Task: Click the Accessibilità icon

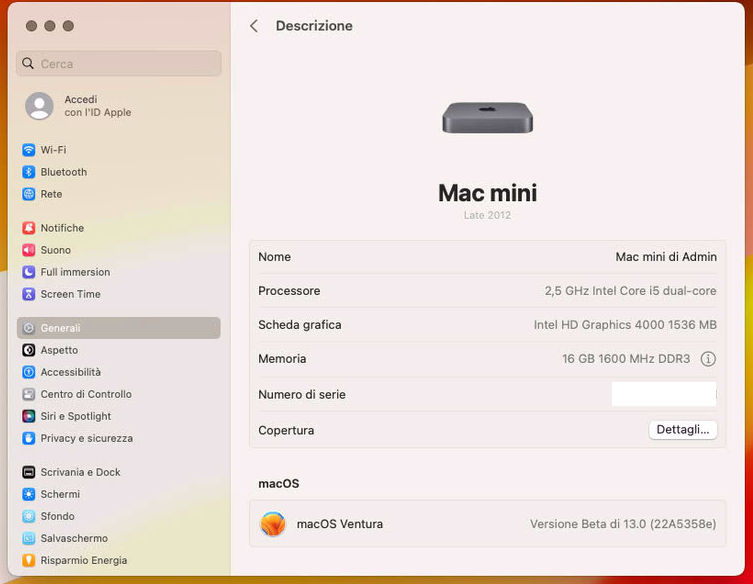Action: [x=29, y=372]
